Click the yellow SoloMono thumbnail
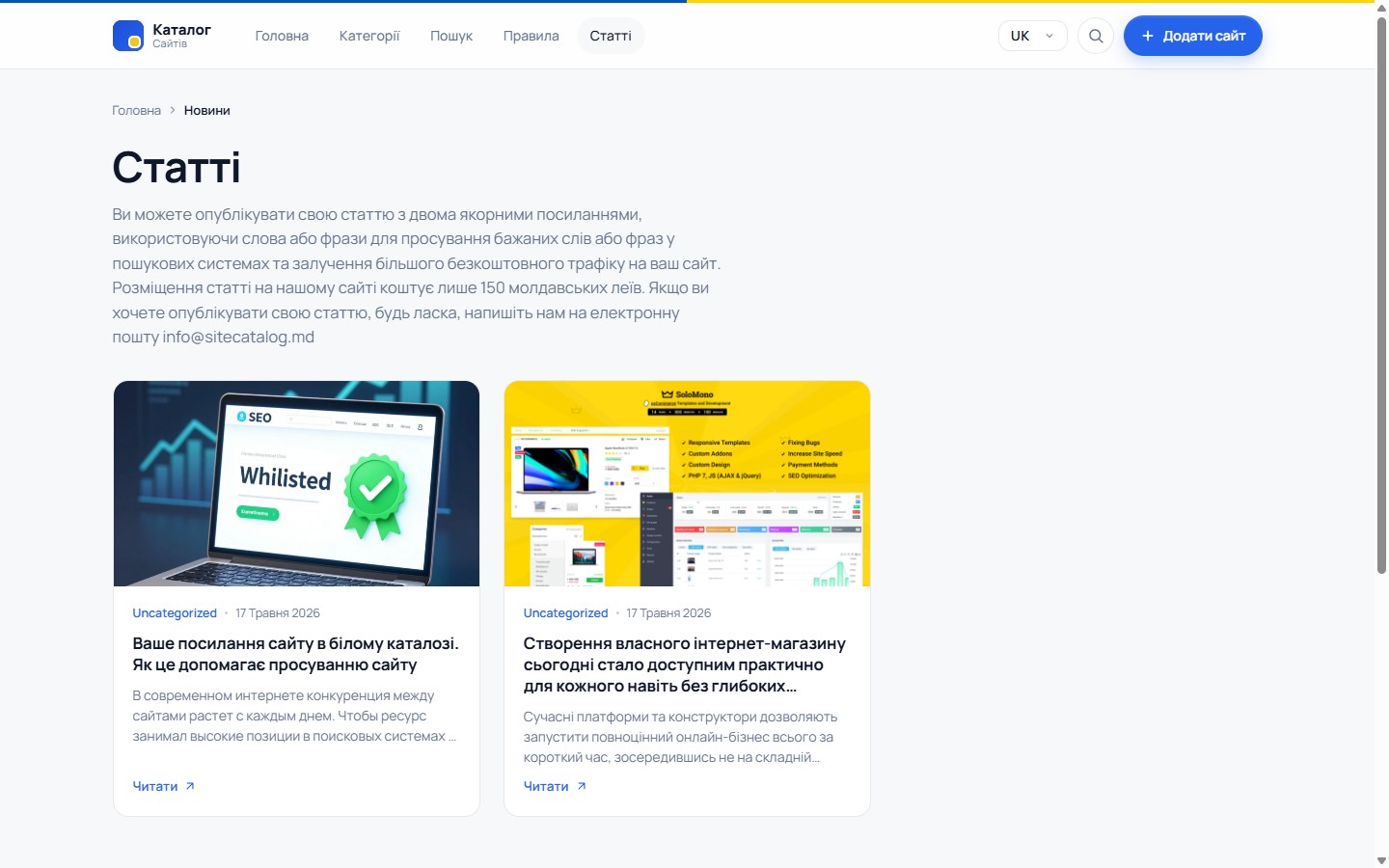1389x868 pixels. coord(687,483)
